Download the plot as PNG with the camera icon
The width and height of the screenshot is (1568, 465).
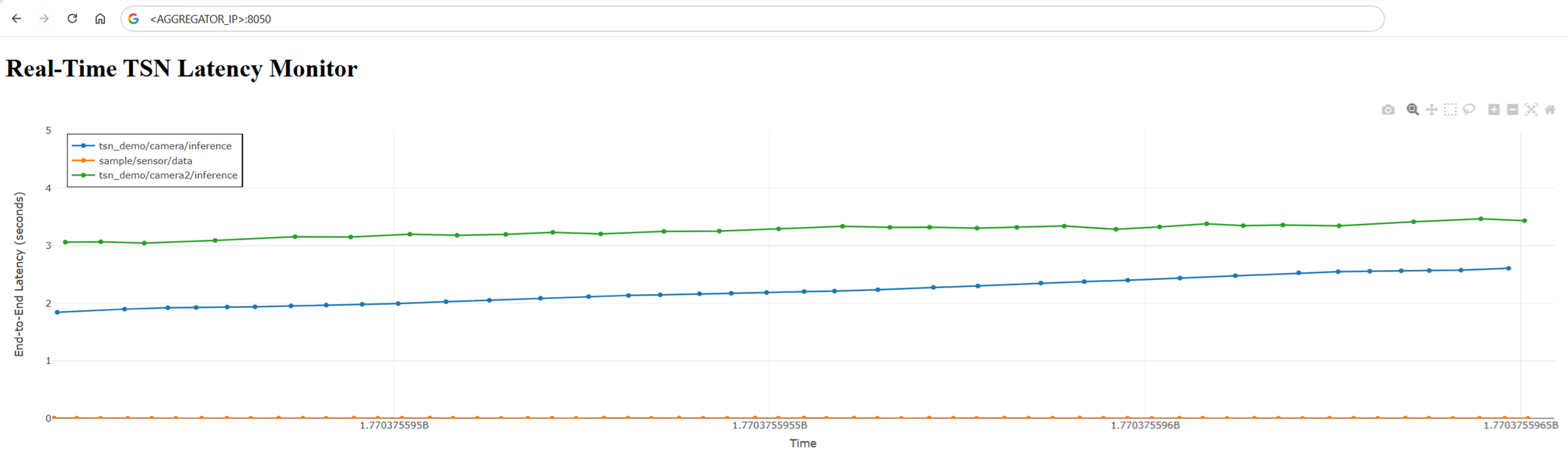click(1388, 110)
